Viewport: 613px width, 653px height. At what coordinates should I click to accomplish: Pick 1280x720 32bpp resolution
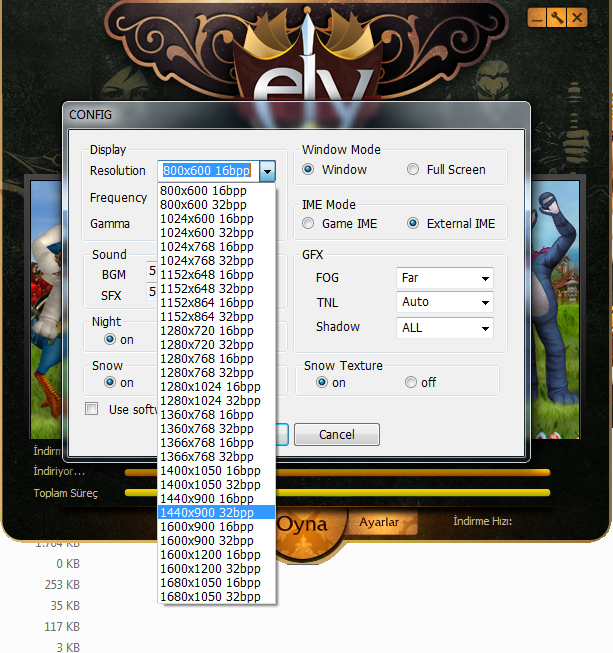tap(217, 345)
